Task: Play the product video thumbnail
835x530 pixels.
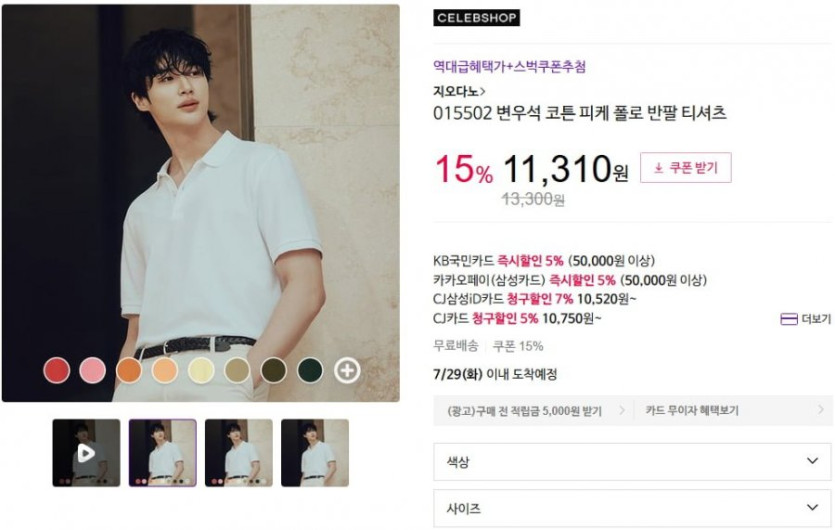Action: [86, 453]
